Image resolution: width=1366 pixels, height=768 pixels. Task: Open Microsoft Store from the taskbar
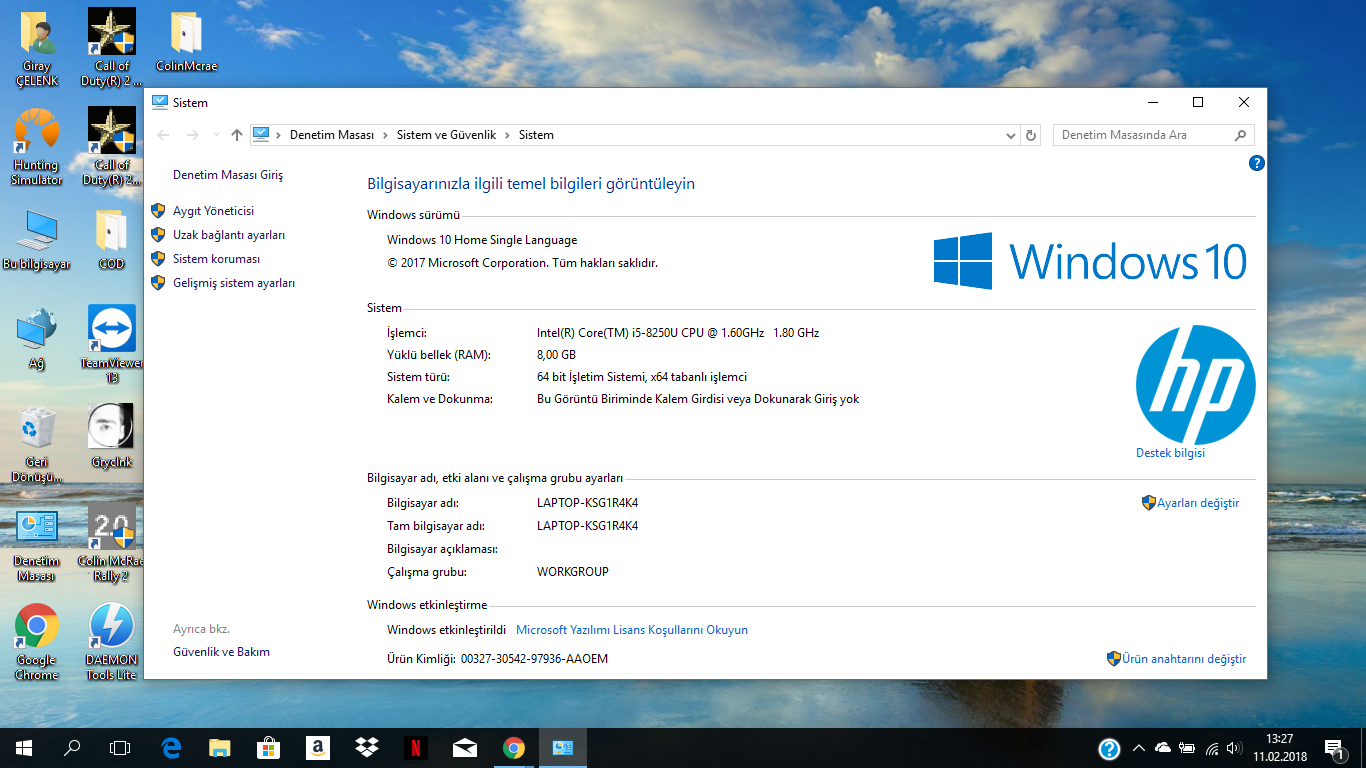[268, 748]
